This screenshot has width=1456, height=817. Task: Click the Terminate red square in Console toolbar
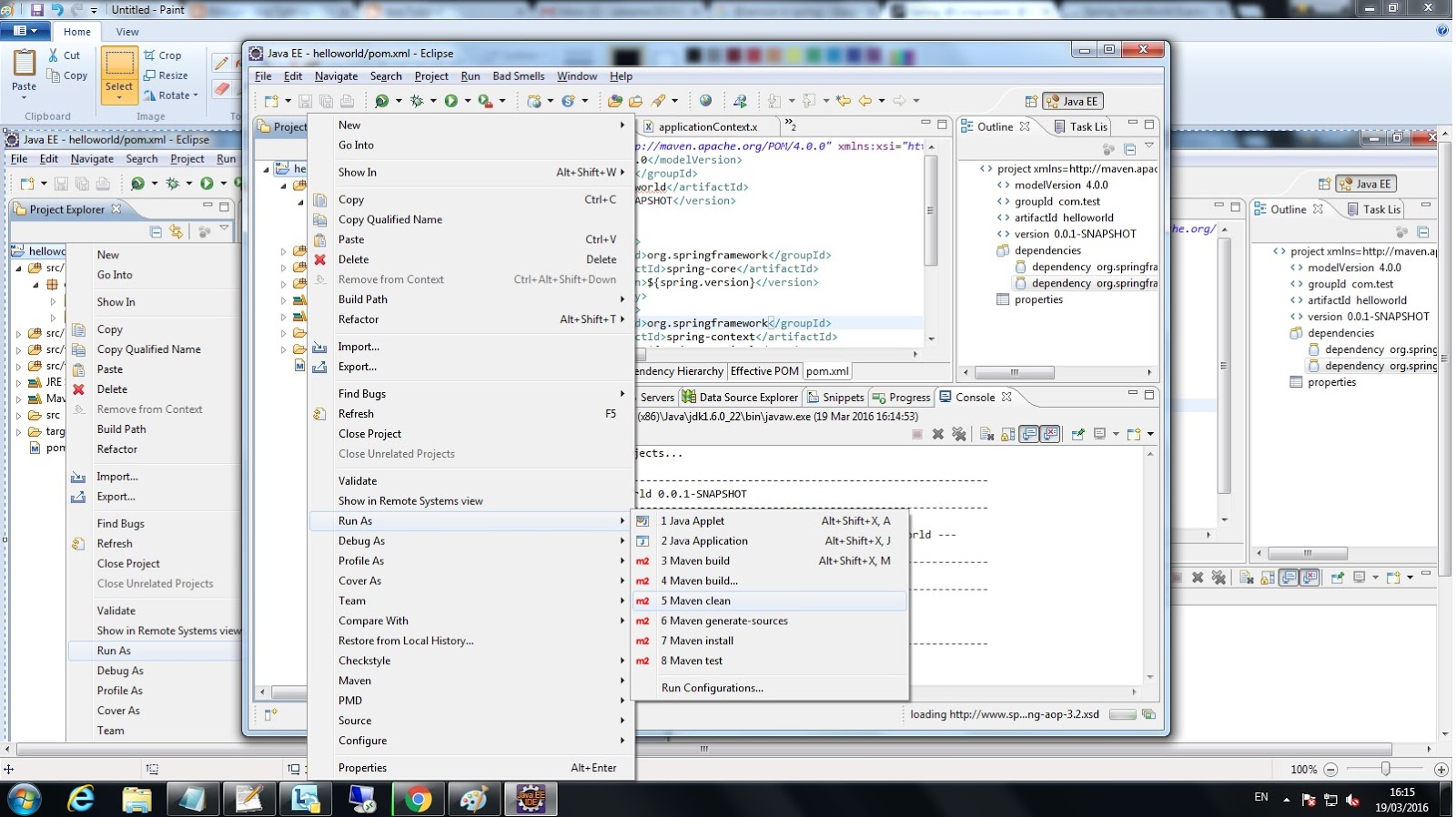pos(917,434)
